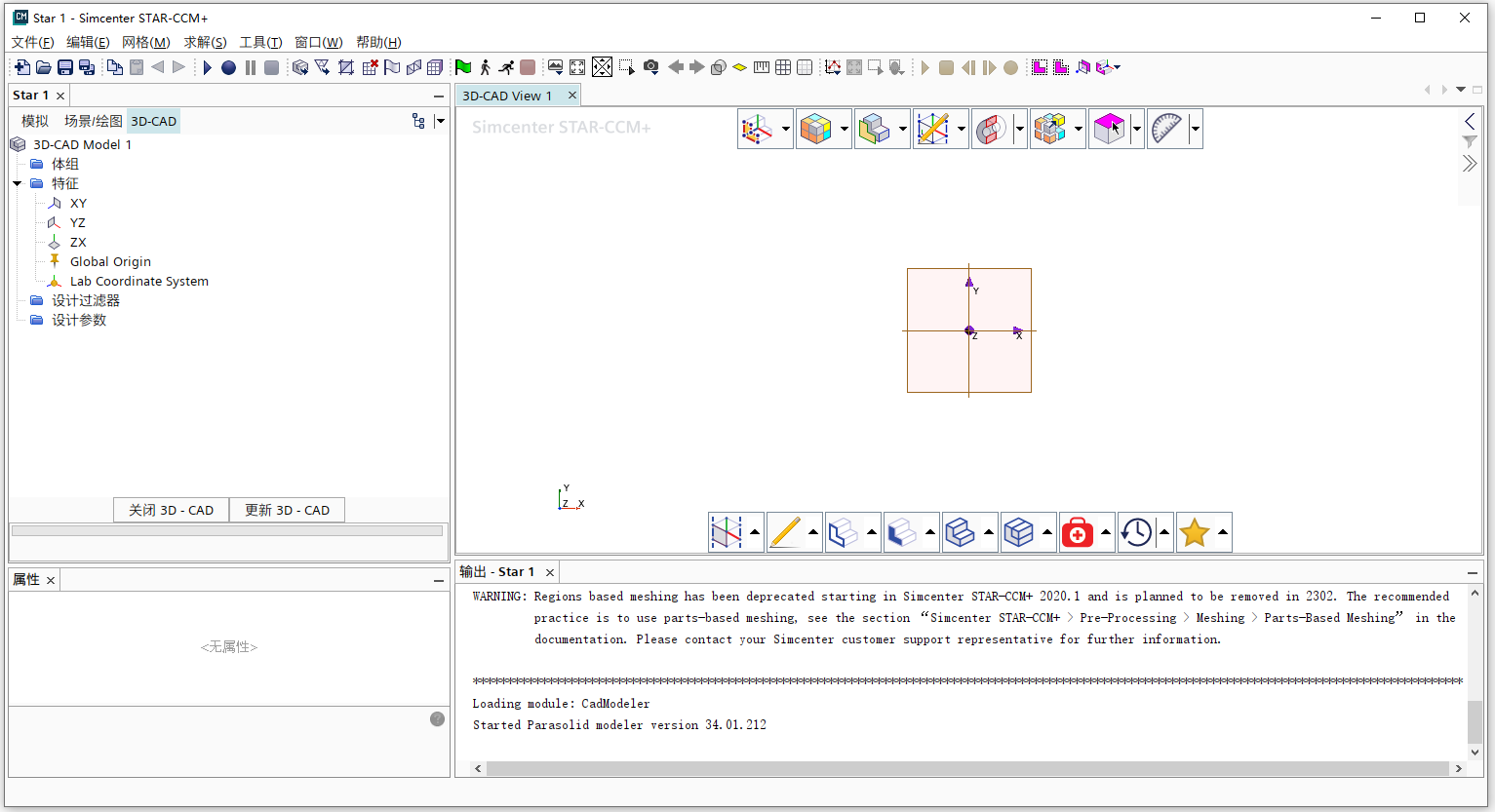Open dropdown next to section cut icon

click(1019, 129)
